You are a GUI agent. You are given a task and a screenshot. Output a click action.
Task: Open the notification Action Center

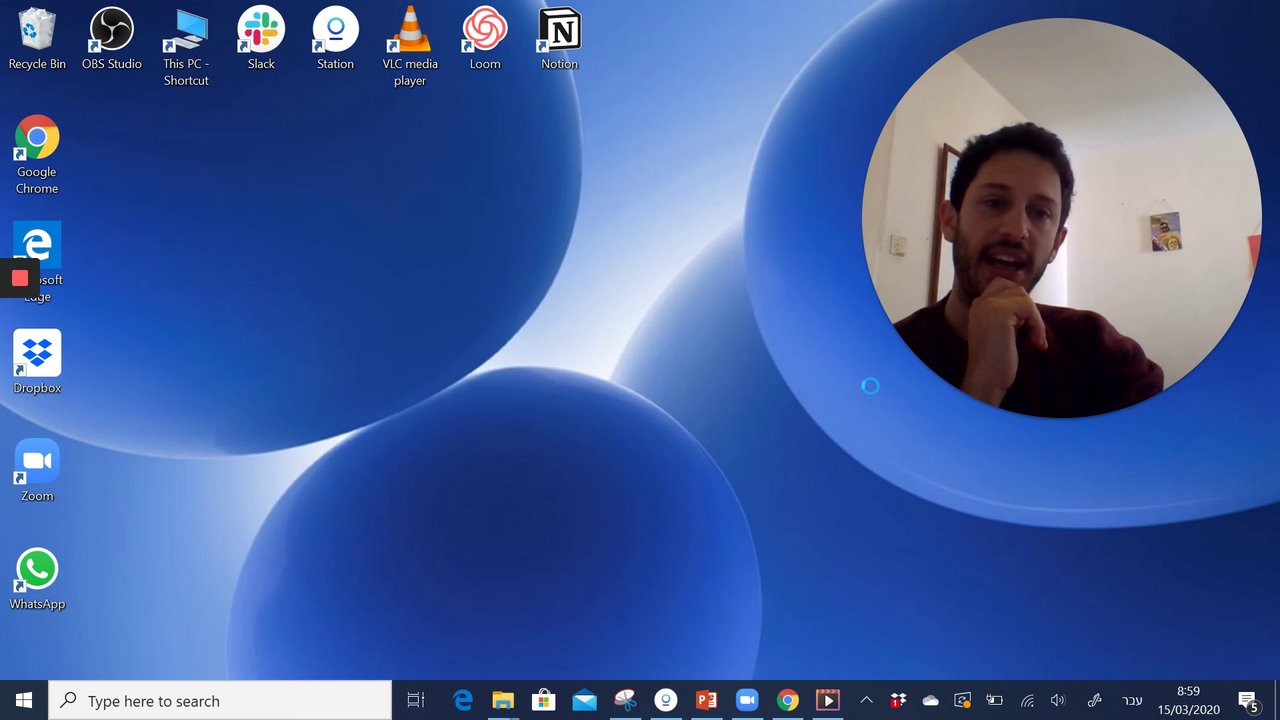(x=1248, y=701)
